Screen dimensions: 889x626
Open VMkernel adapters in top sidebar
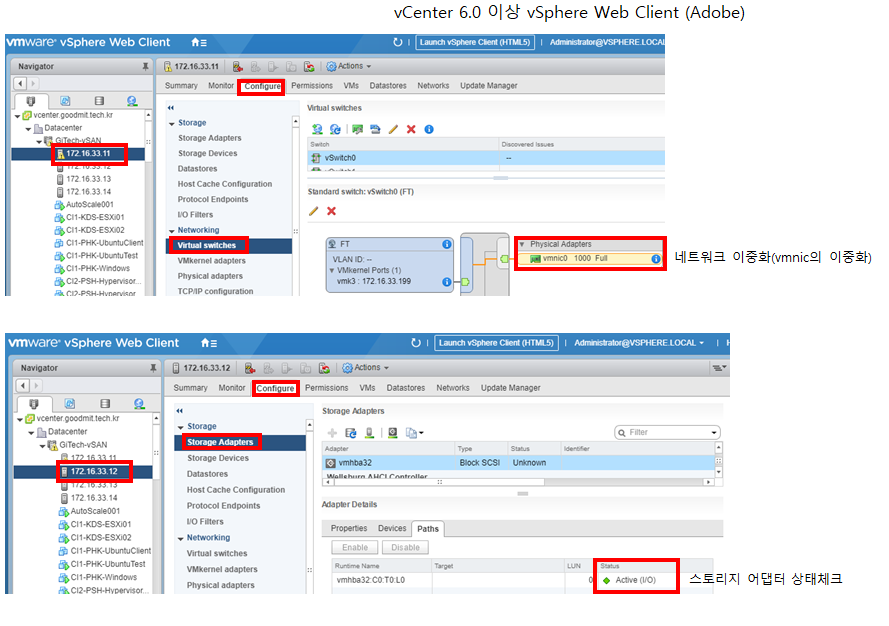[x=211, y=261]
